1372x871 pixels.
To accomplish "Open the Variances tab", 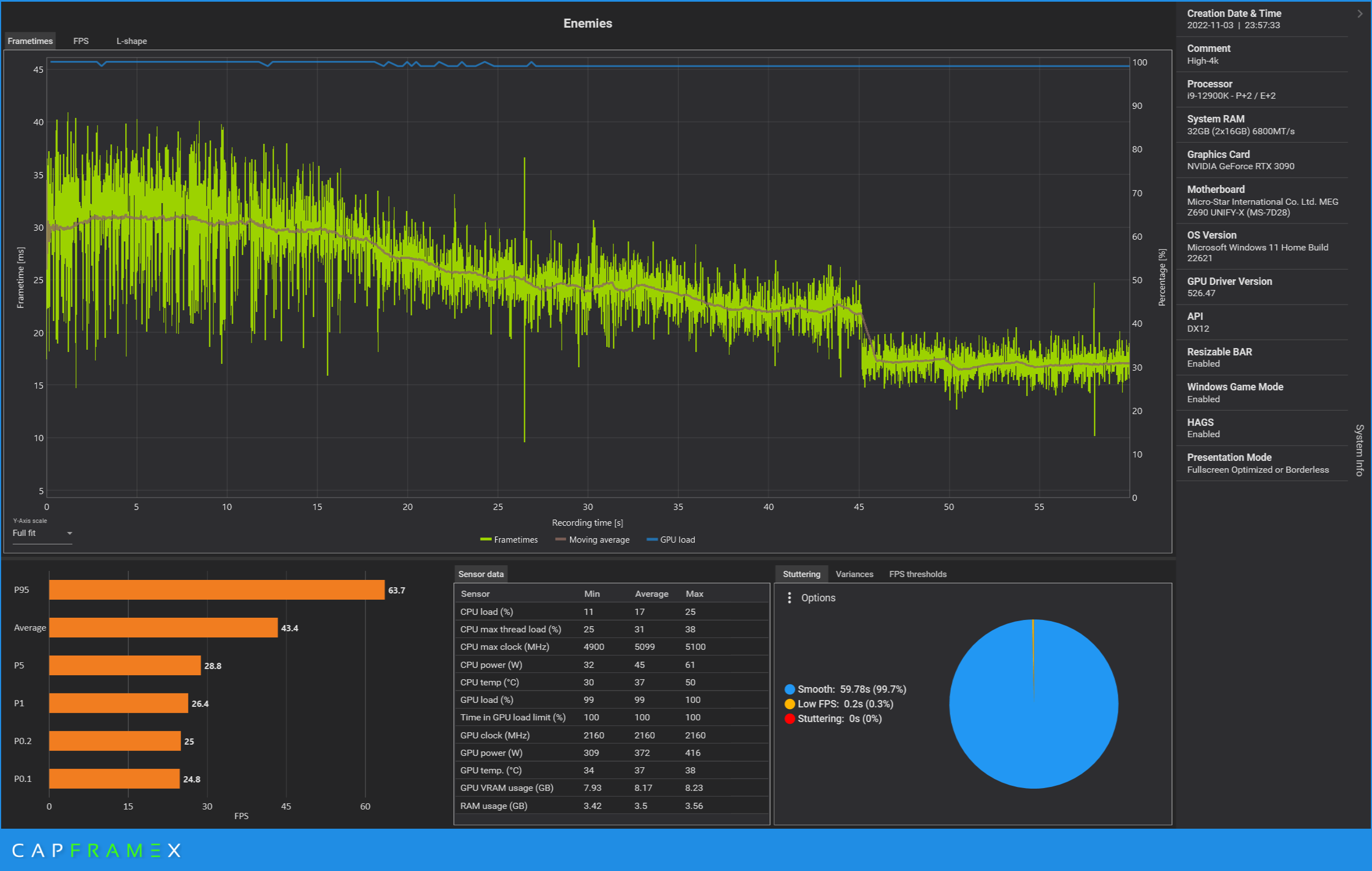I will click(854, 574).
